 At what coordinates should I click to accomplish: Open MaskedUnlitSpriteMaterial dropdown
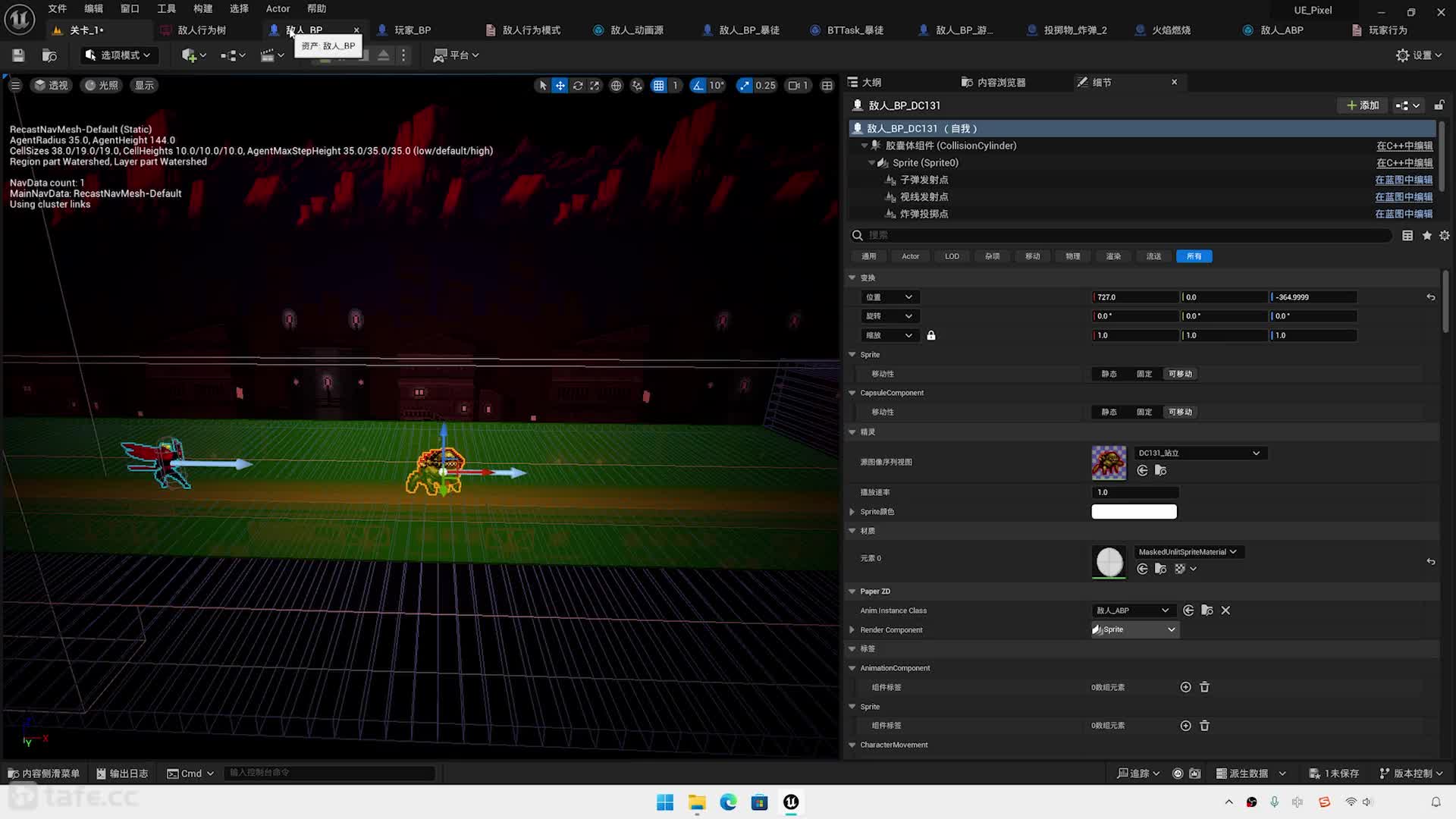[x=1188, y=552]
